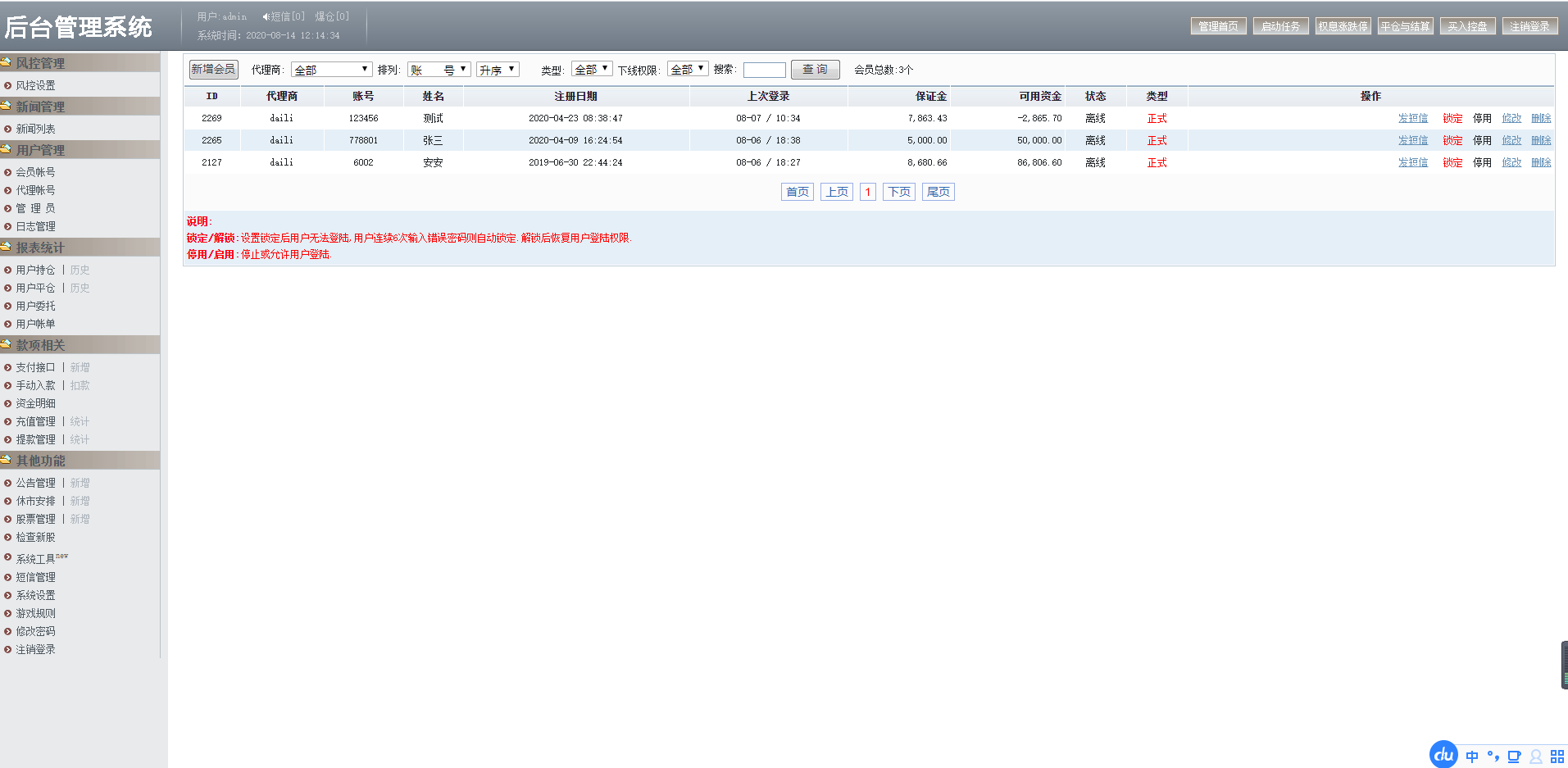
Task: Open the IME user account icon
Action: pyautogui.click(x=1535, y=757)
